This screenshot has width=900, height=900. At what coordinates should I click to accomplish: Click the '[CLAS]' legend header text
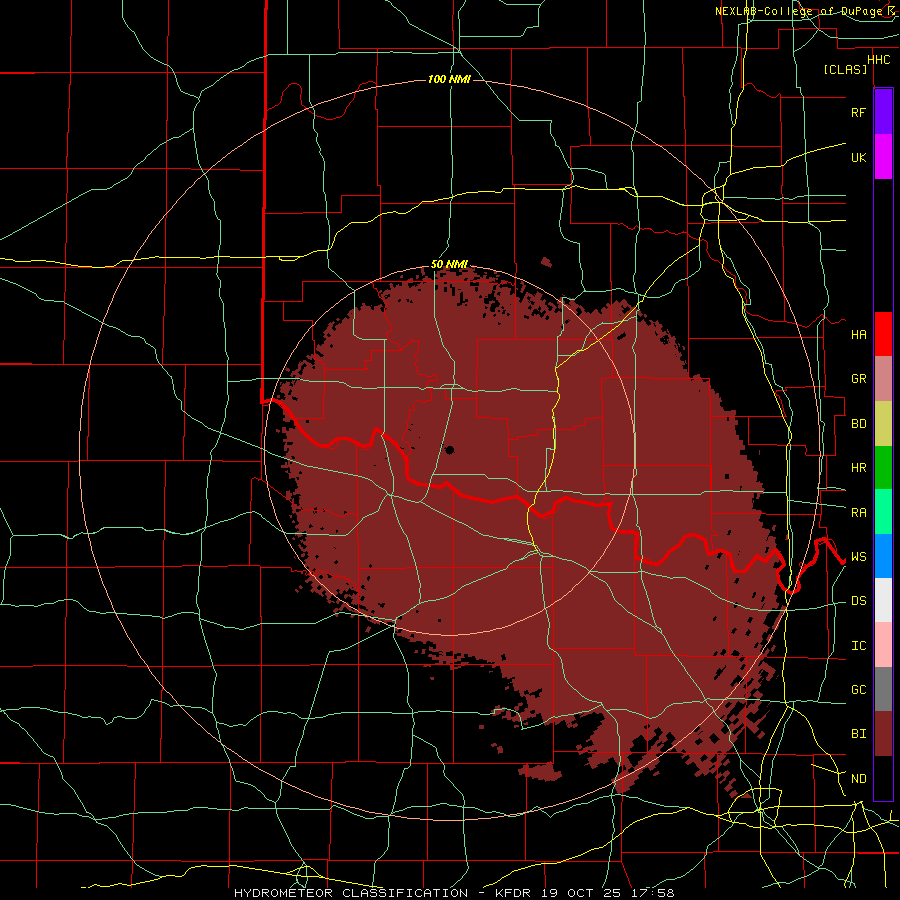(x=845, y=69)
